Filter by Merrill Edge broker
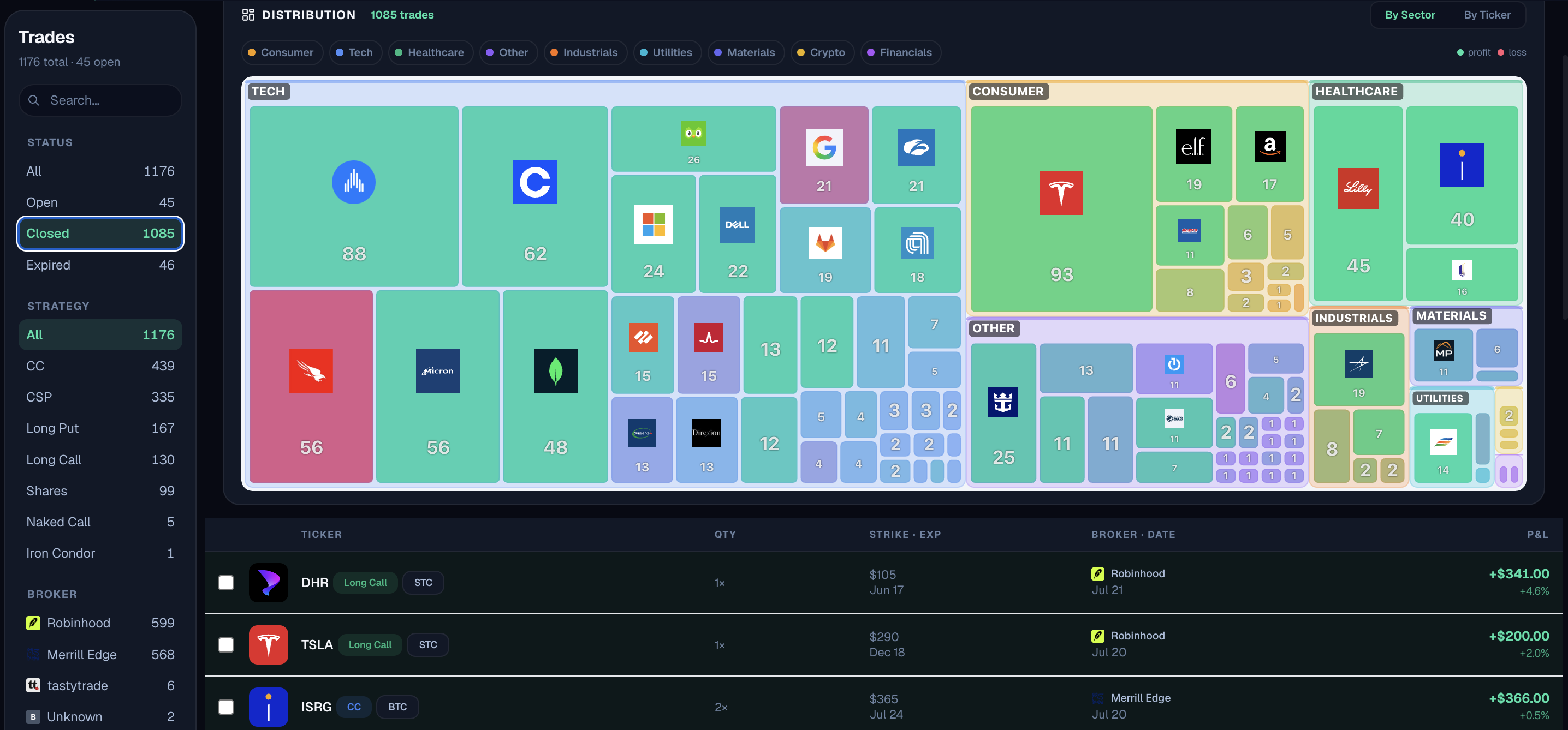The height and width of the screenshot is (730, 1568). pos(100,655)
